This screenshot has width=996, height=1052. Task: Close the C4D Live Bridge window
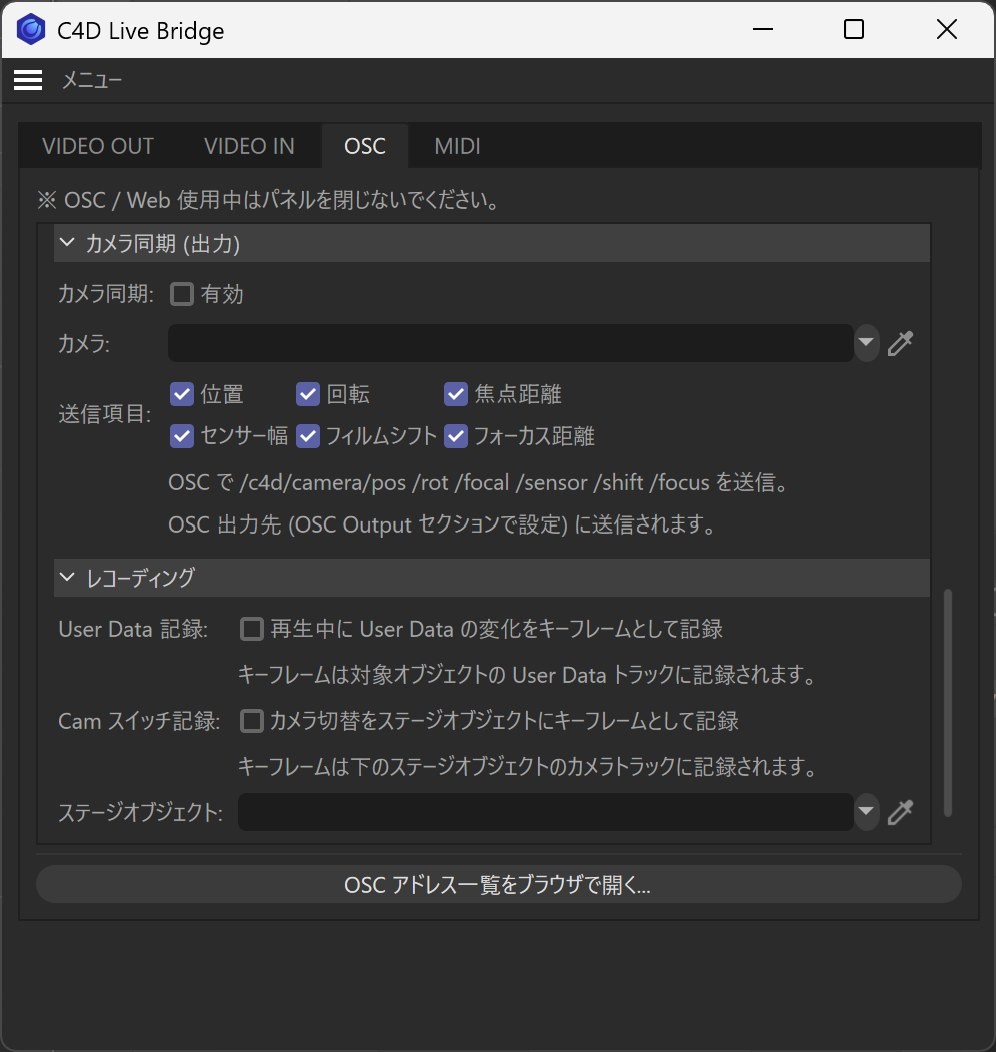coord(946,30)
